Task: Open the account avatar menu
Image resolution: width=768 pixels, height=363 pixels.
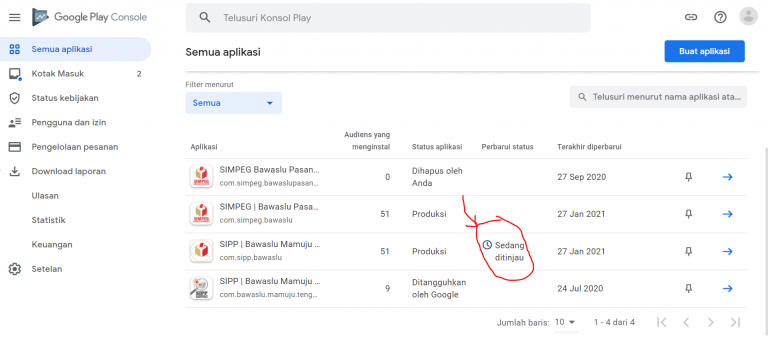Action: pos(748,16)
